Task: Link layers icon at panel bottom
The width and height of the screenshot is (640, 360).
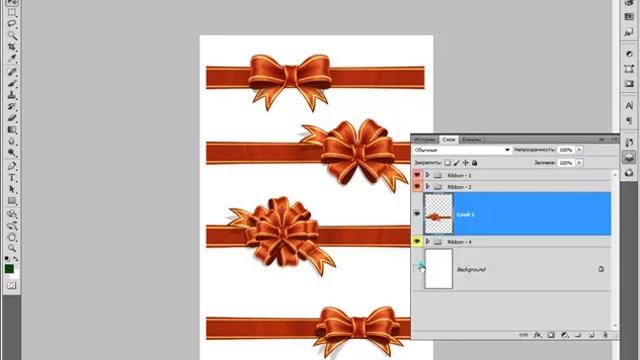Action: (524, 335)
